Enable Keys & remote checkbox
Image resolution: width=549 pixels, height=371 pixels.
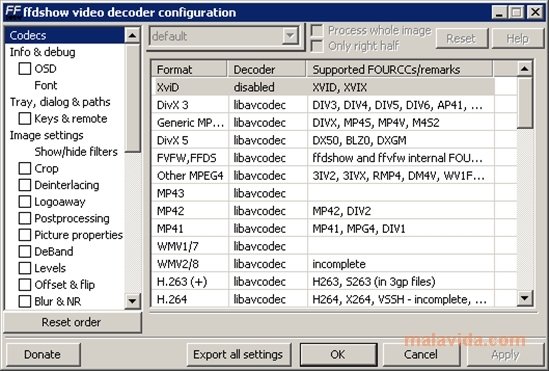tap(25, 118)
